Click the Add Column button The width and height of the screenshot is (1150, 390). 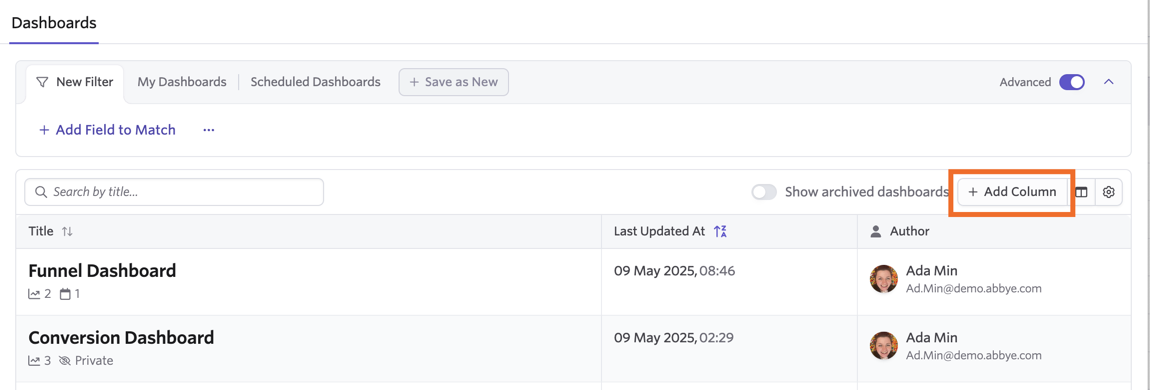tap(1012, 192)
